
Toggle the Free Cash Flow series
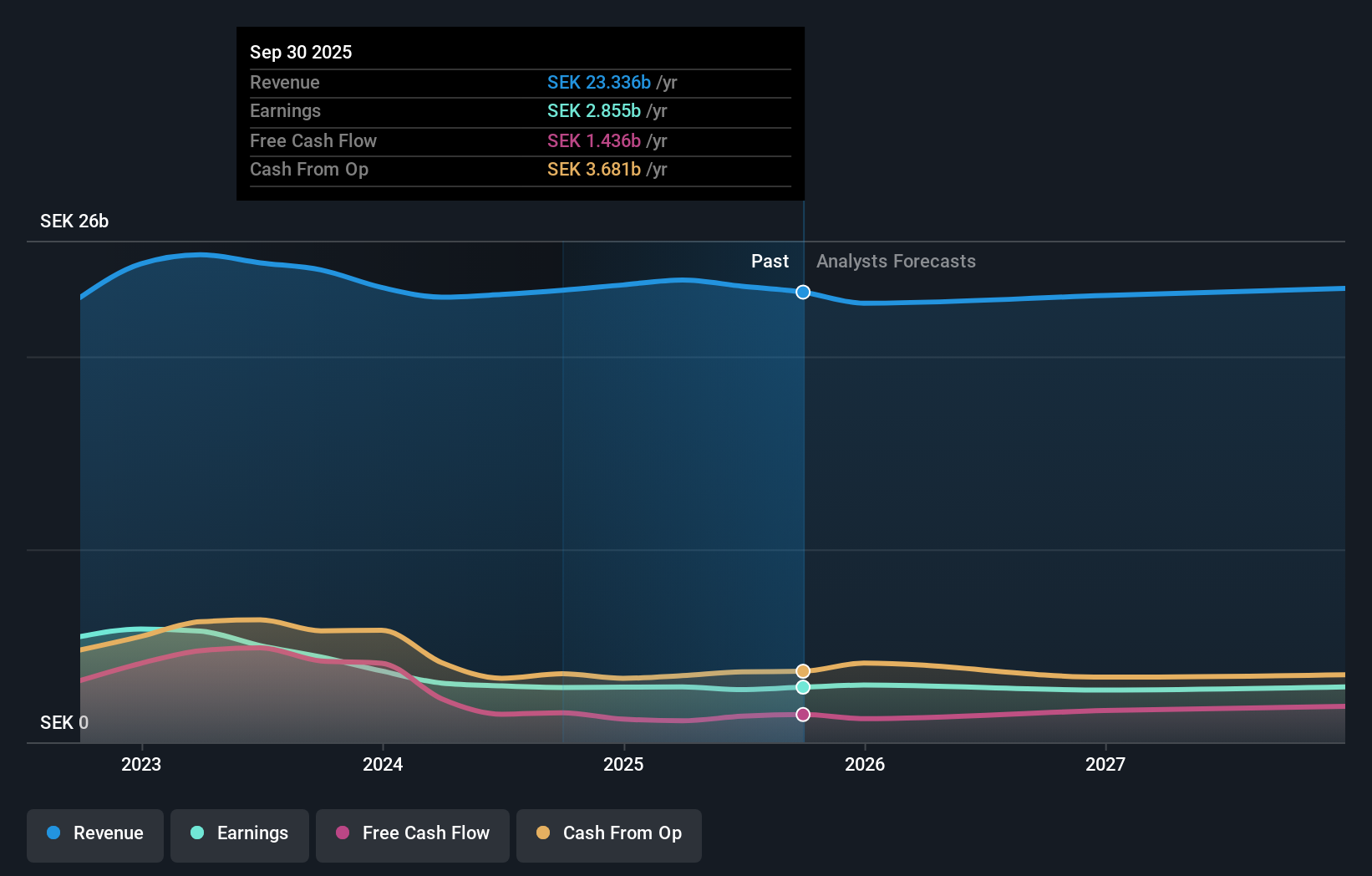coord(413,833)
